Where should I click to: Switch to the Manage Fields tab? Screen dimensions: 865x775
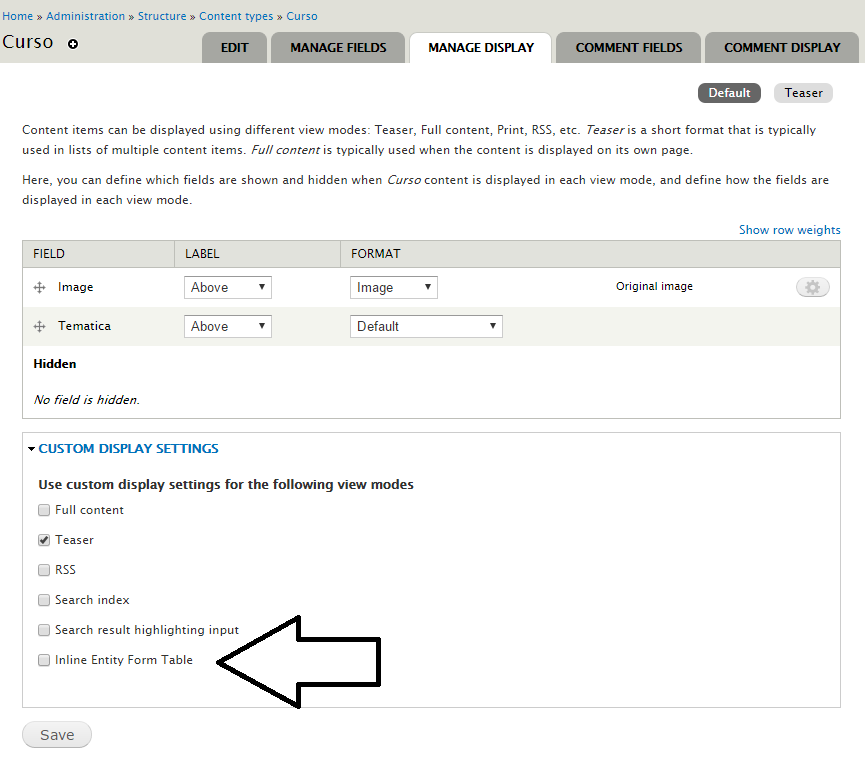click(x=338, y=47)
